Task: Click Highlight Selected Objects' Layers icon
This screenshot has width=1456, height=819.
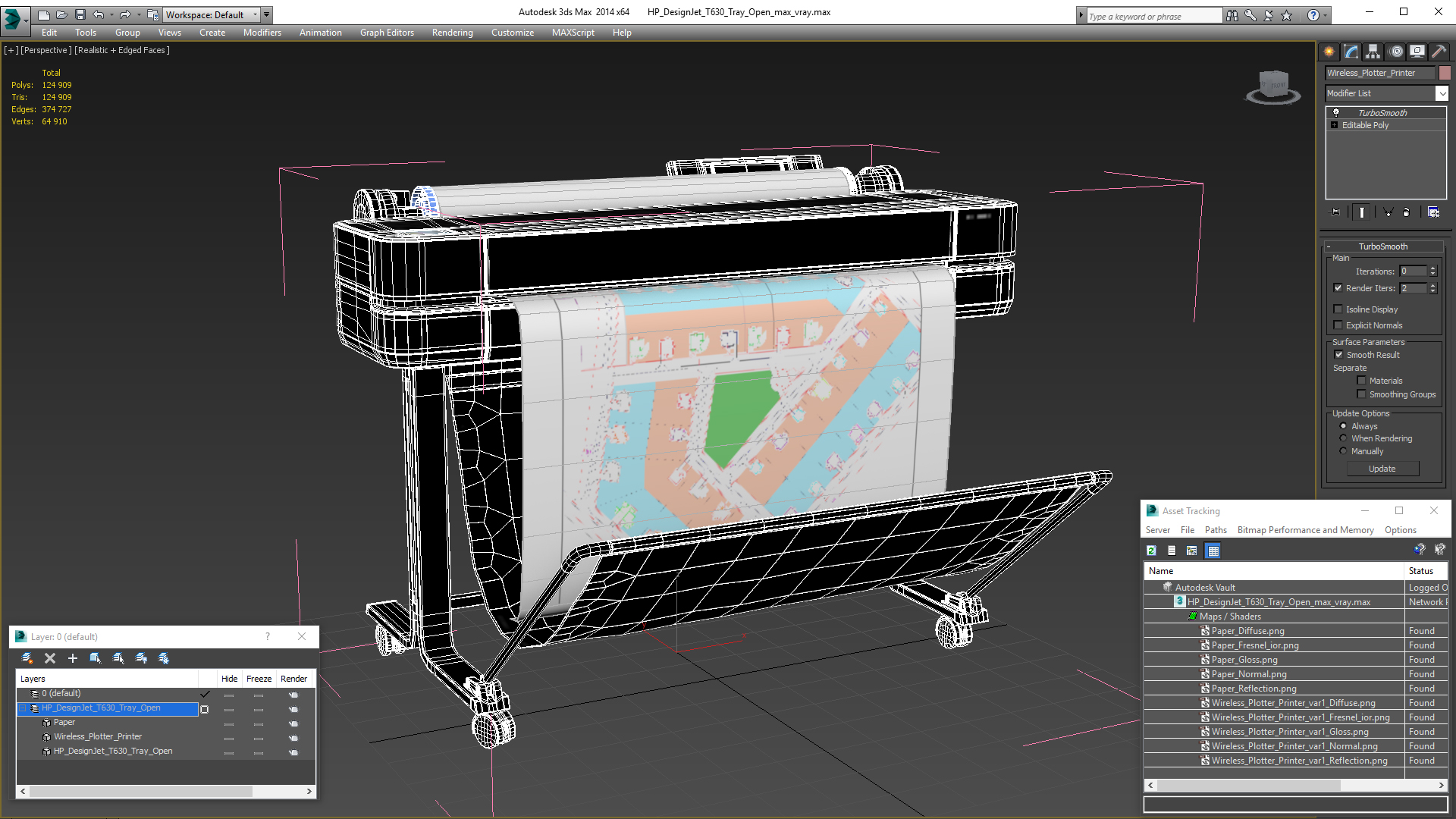Action: click(118, 658)
